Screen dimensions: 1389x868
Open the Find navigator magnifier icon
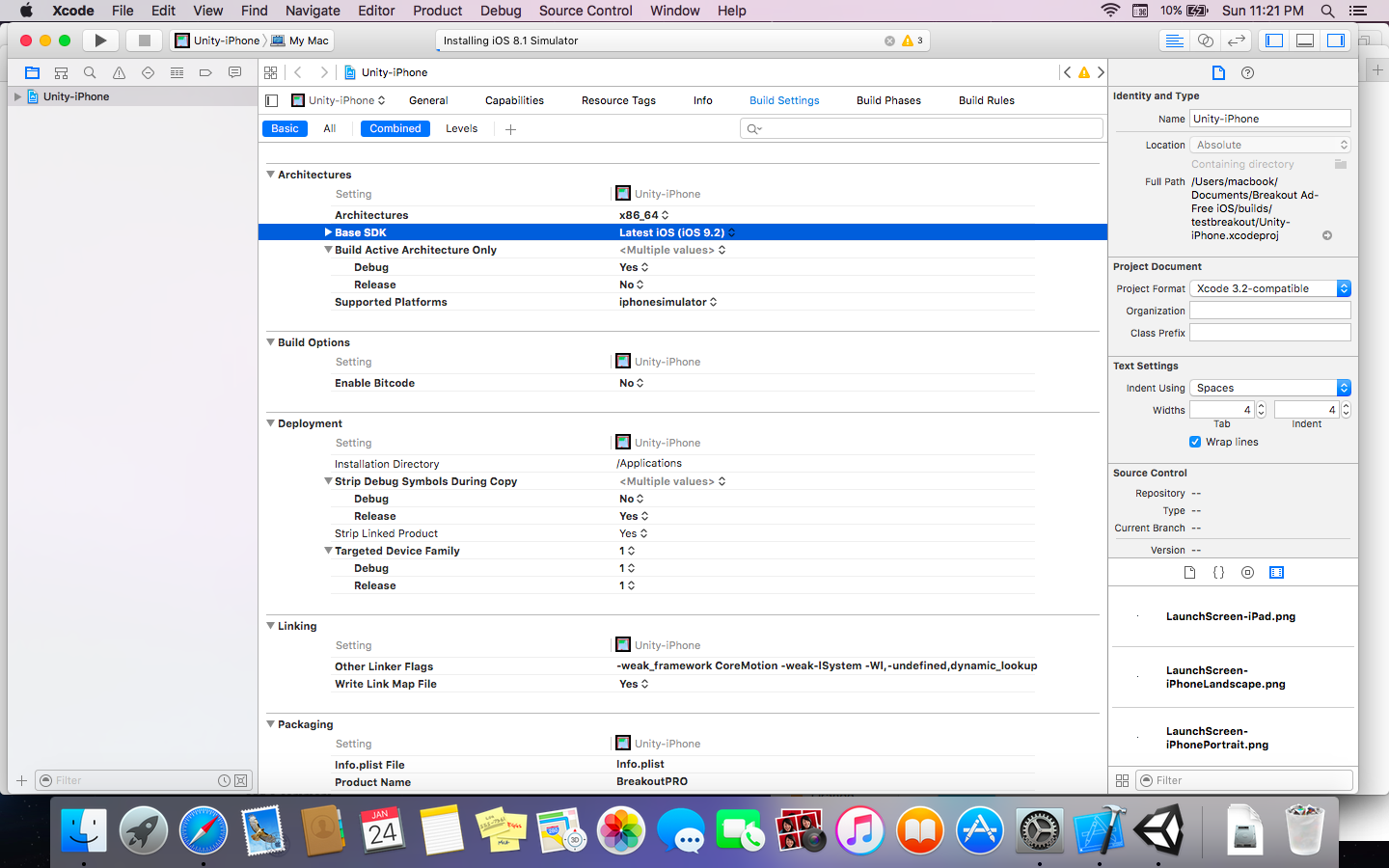[x=90, y=72]
